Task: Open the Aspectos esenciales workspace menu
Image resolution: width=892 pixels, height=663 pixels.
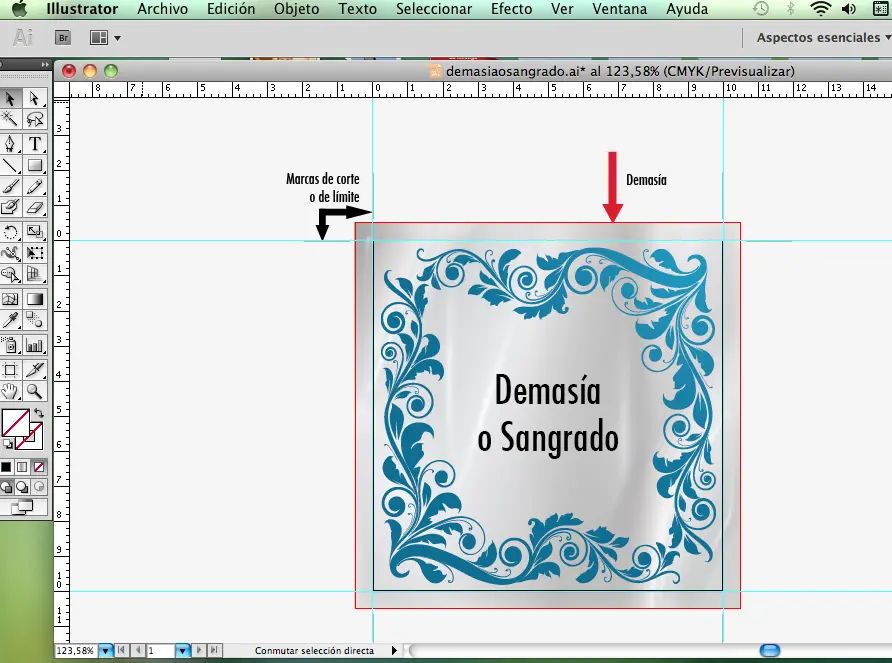Action: coord(818,37)
